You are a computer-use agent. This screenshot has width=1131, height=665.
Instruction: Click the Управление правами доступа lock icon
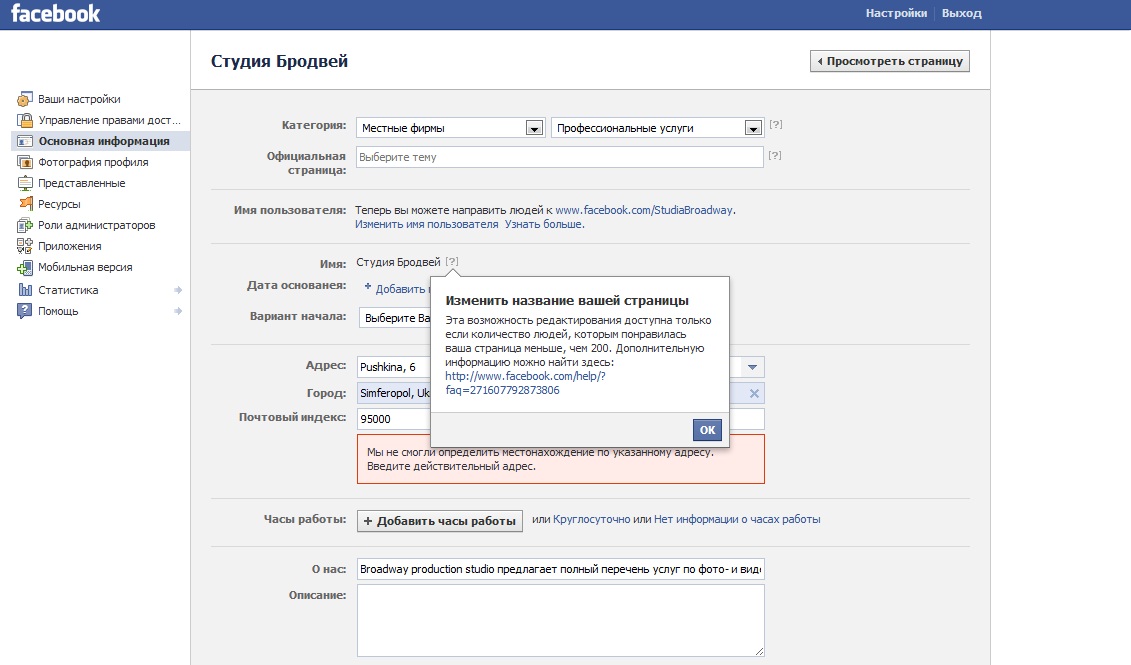click(25, 120)
